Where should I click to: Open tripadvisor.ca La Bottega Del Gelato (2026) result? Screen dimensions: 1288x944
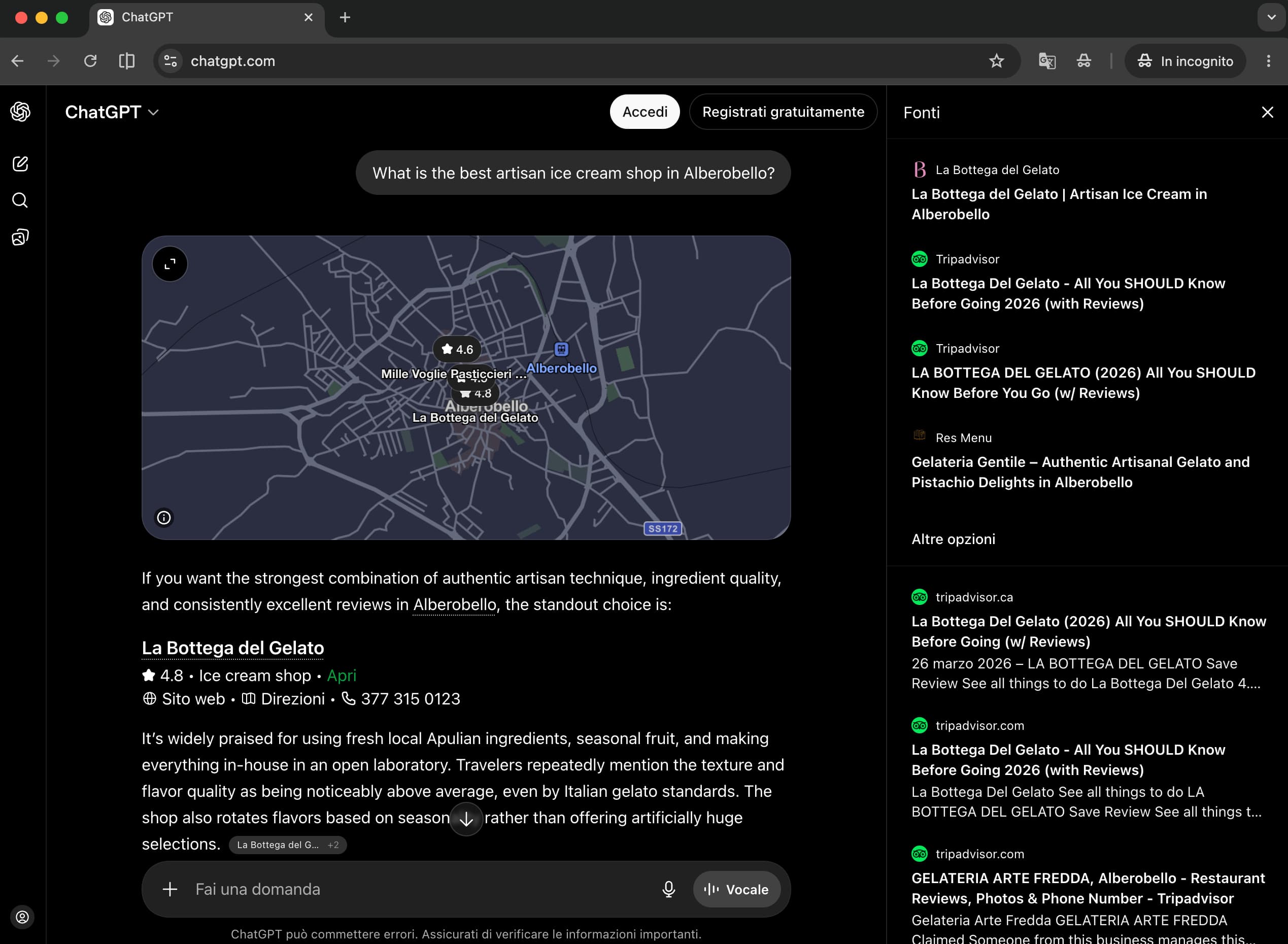1089,640
